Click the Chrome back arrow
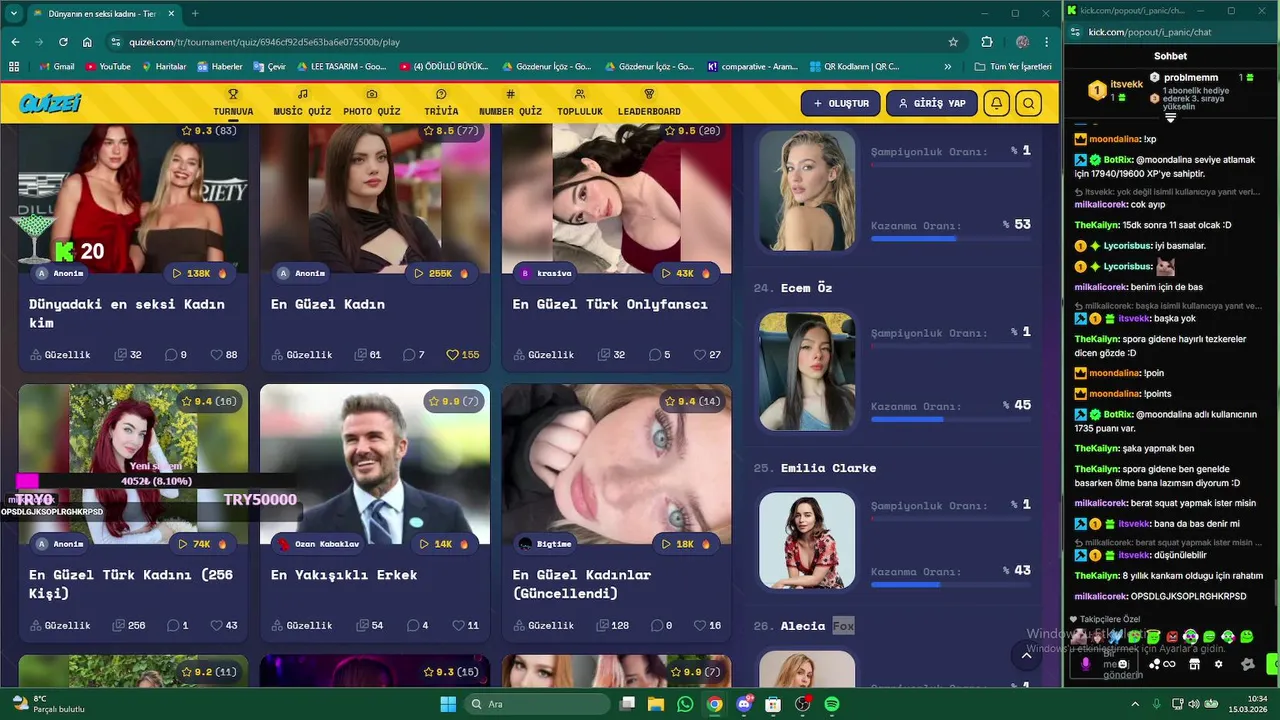This screenshot has height=720, width=1280. pos(15,42)
